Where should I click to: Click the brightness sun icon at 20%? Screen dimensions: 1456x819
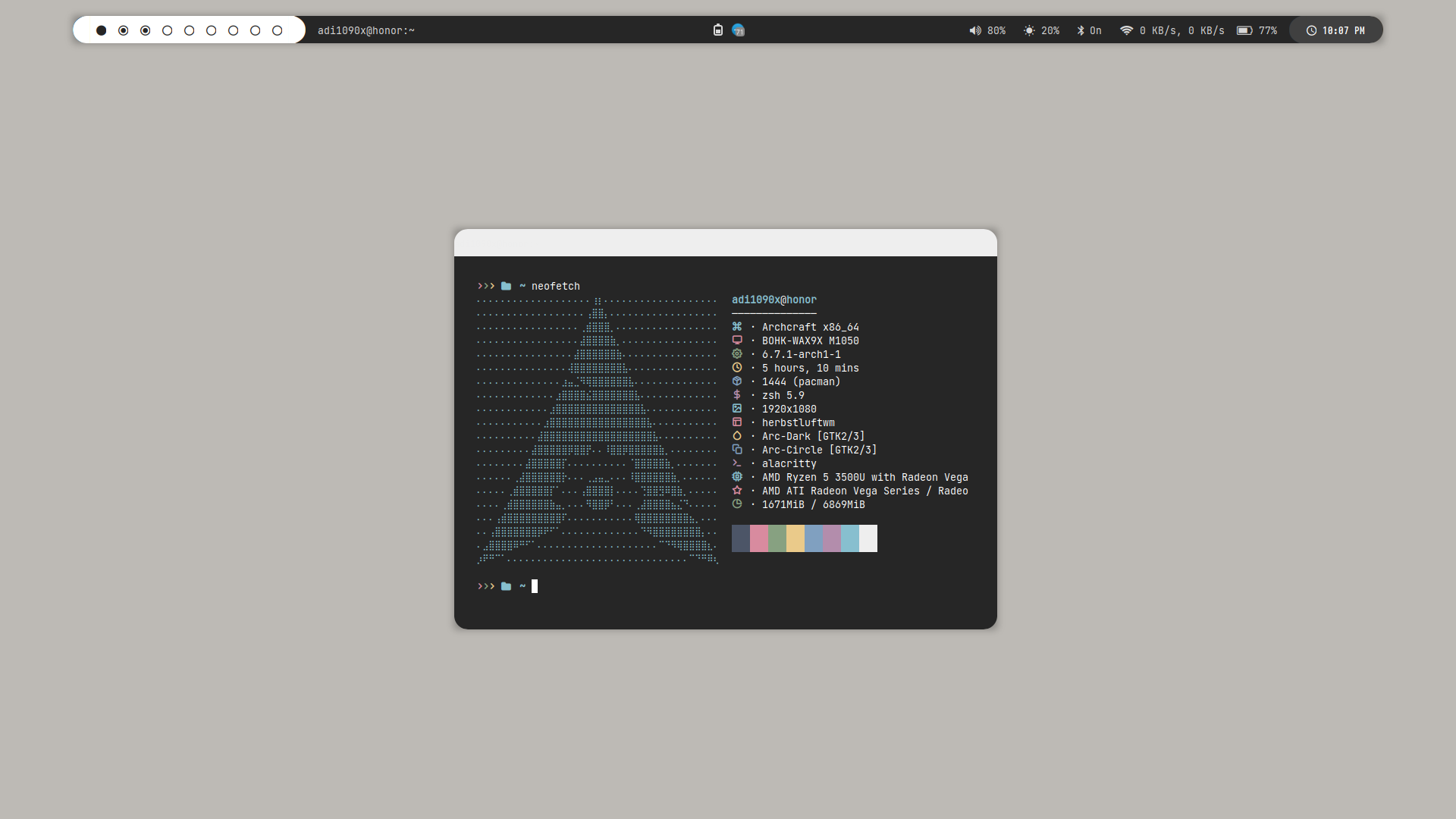coord(1028,30)
